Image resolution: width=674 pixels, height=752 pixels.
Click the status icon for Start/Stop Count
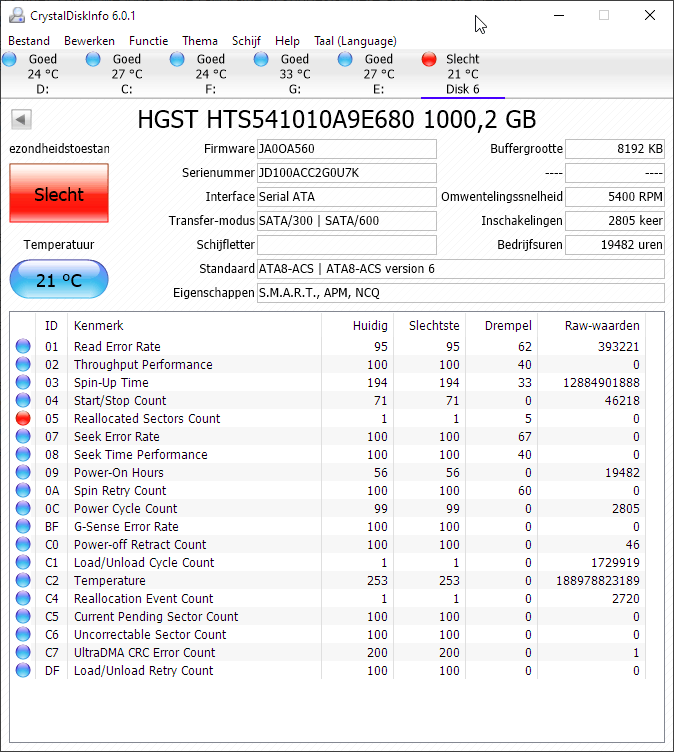(x=23, y=400)
